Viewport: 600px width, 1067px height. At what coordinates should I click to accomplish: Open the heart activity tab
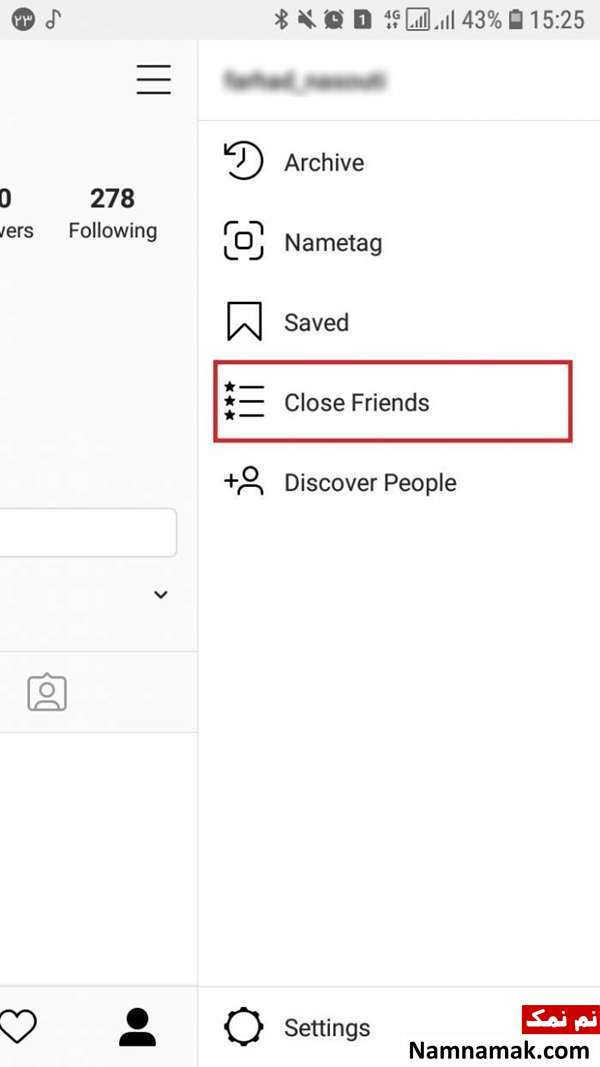18,1027
